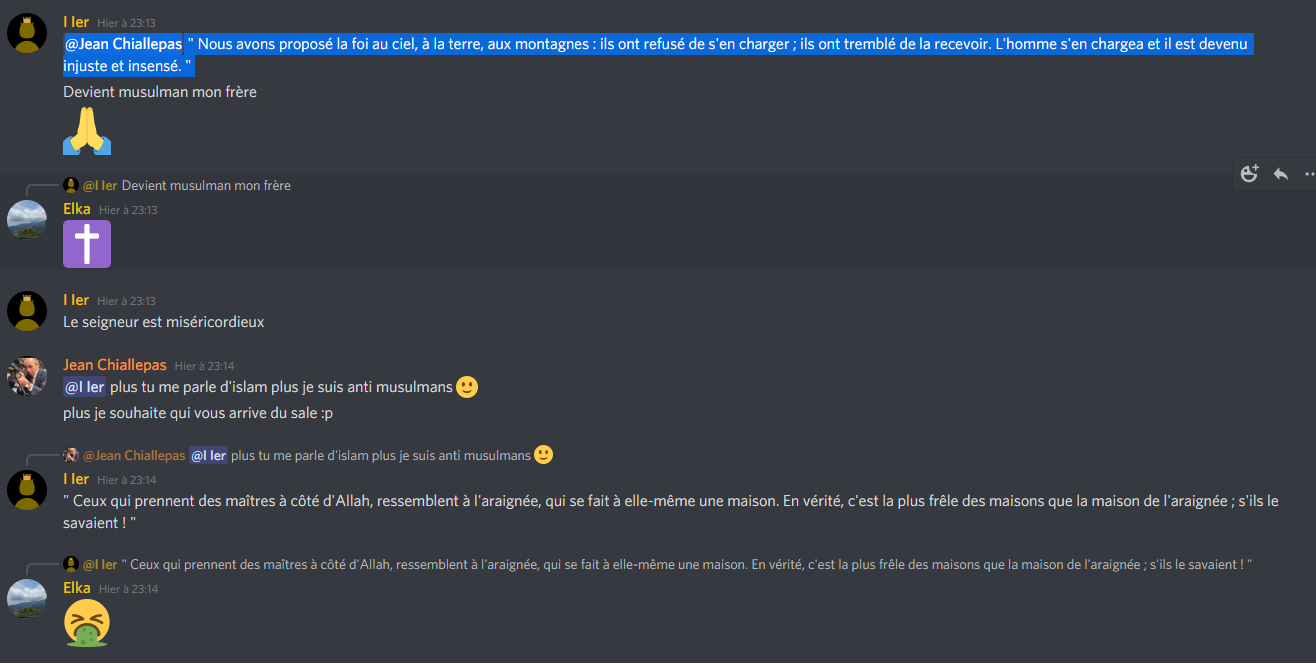Click the Elka username above the cross emoji
This screenshot has width=1316, height=664.
(x=77, y=209)
